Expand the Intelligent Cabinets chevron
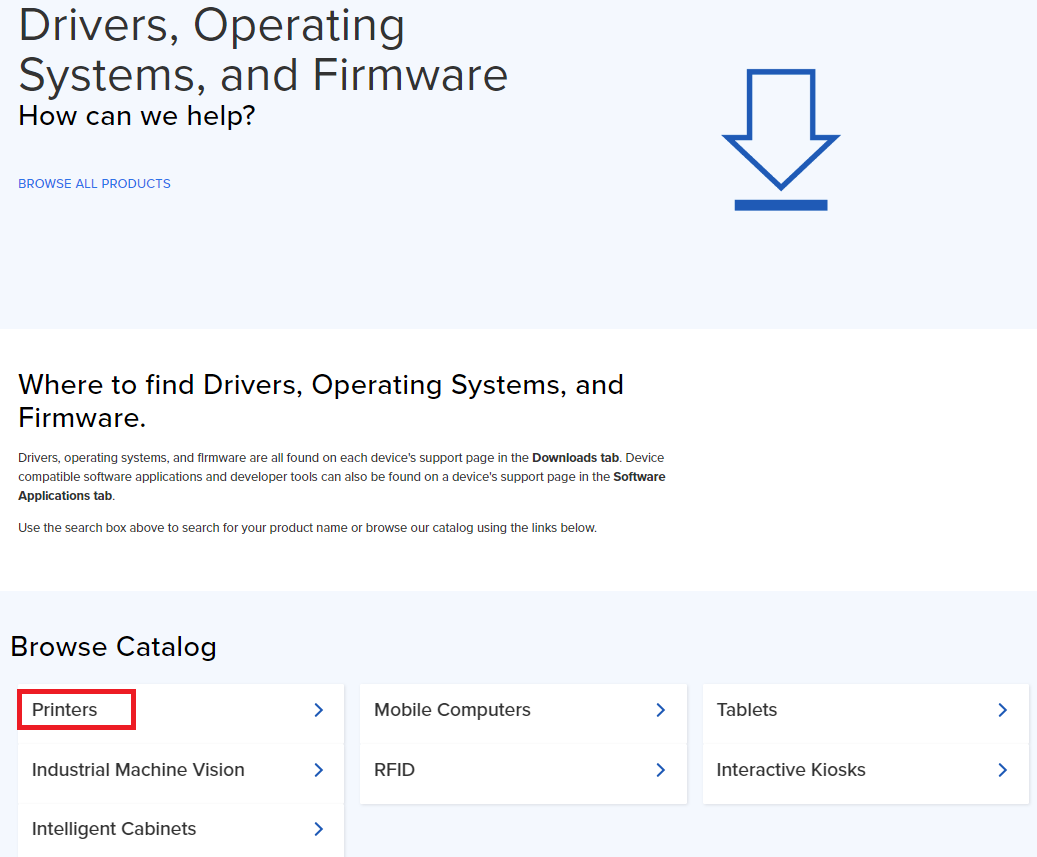This screenshot has width=1037, height=857. coord(318,829)
